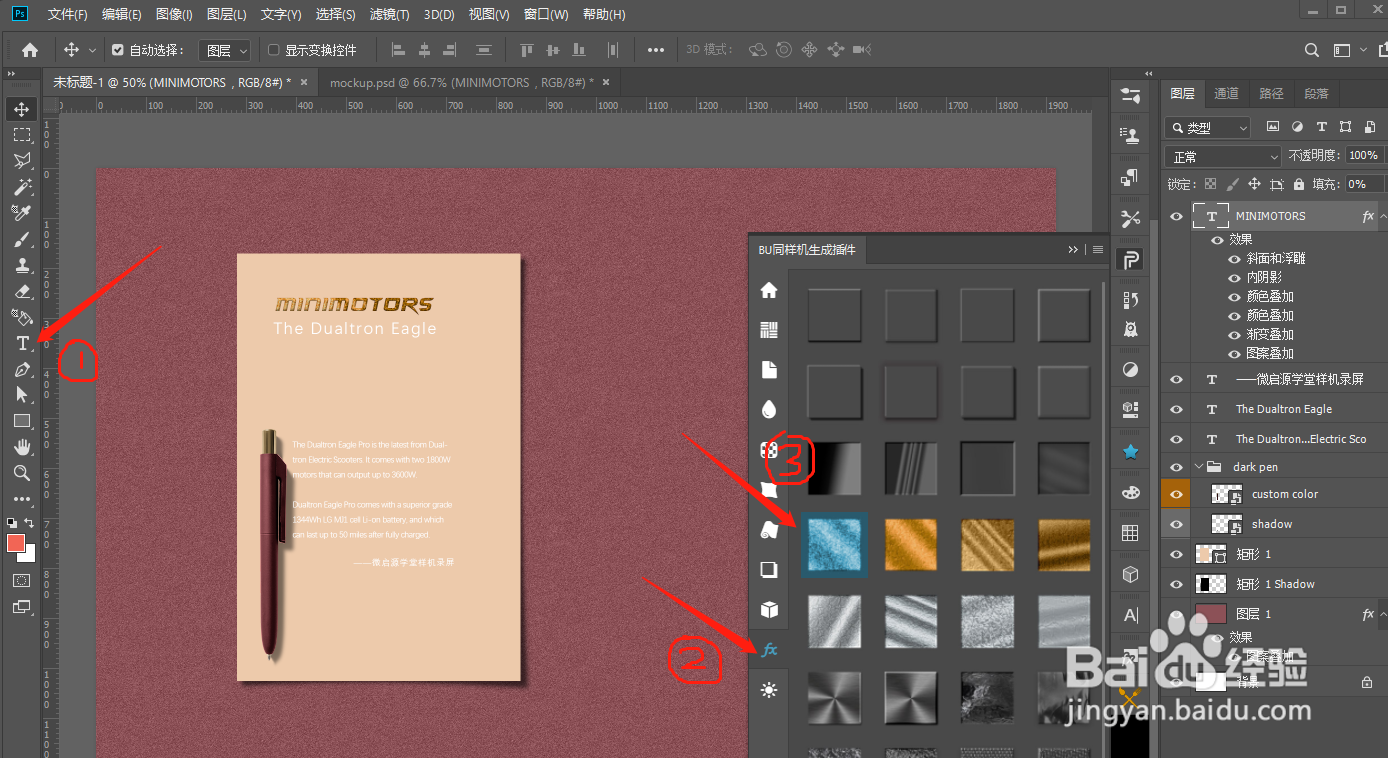This screenshot has width=1388, height=758.
Task: Open the 滤镜(T) menu
Action: [x=390, y=15]
